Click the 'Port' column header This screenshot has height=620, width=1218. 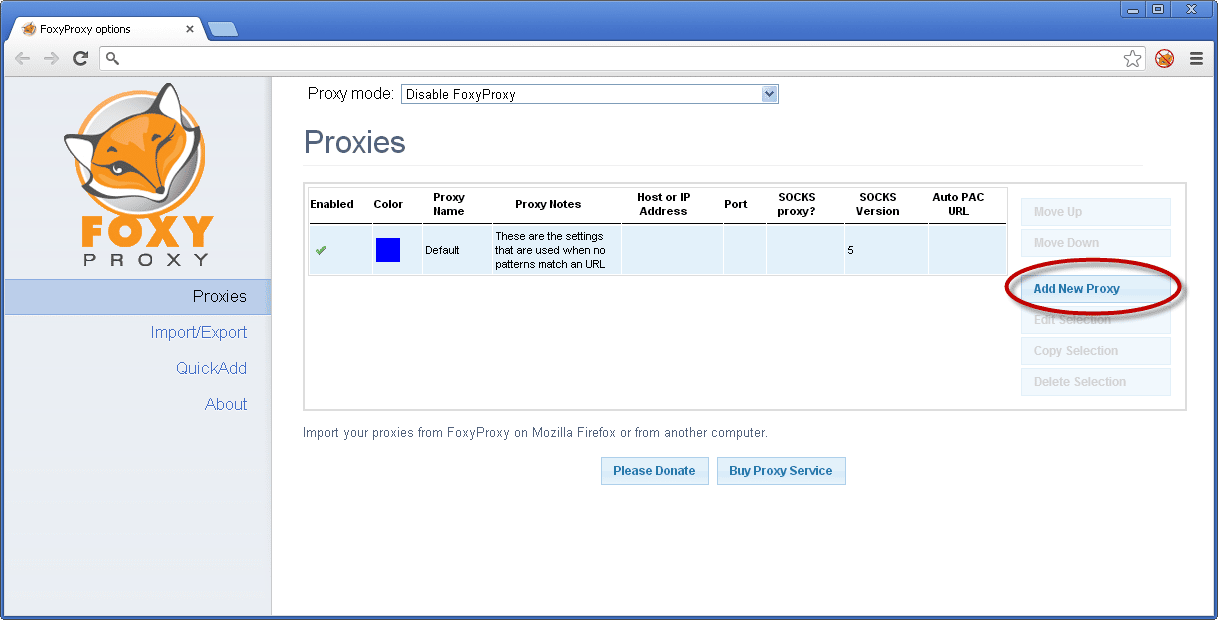click(736, 204)
